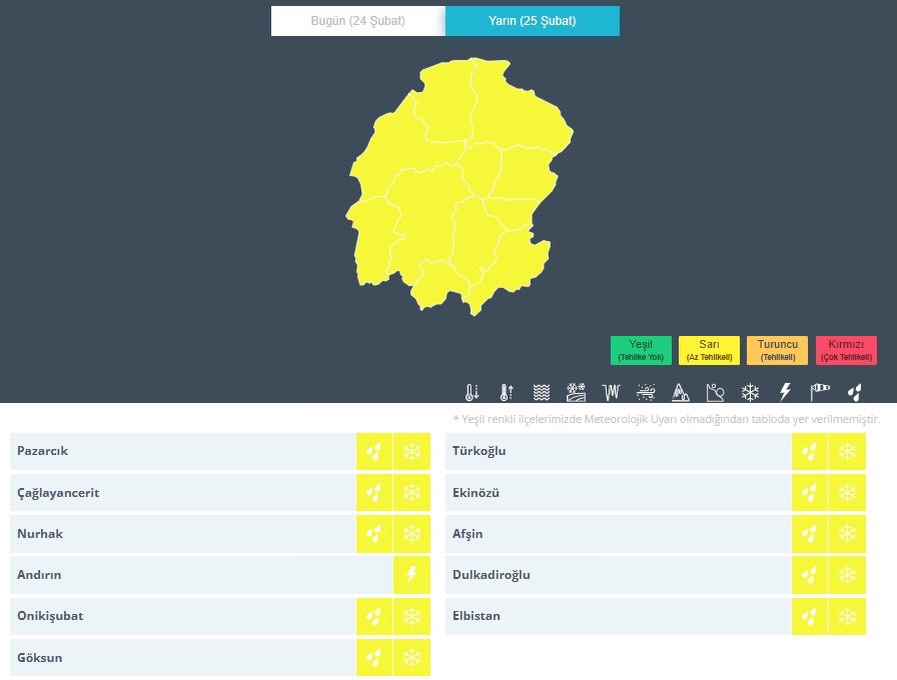The width and height of the screenshot is (897, 680).
Task: Select the avalanche mountain icon
Action: 681,392
